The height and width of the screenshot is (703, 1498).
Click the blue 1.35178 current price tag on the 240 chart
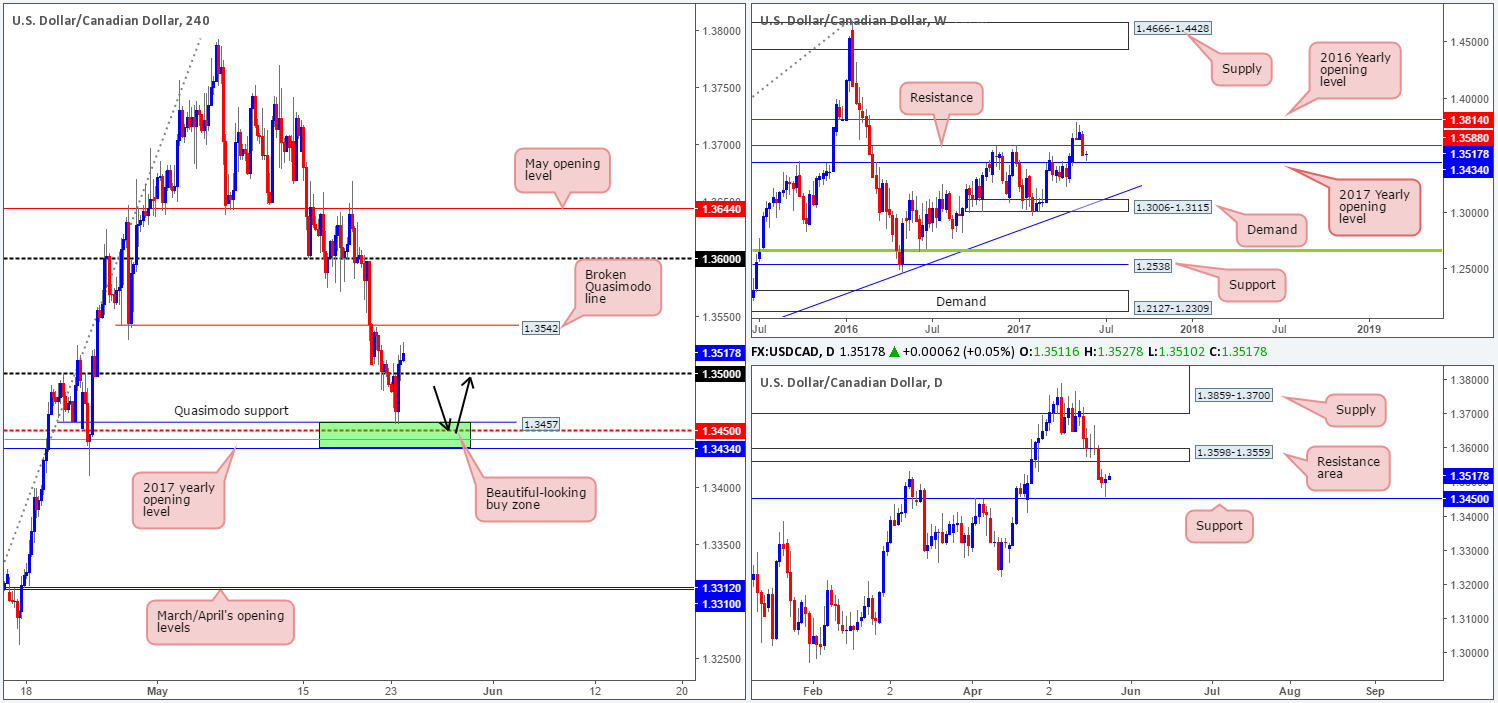718,352
